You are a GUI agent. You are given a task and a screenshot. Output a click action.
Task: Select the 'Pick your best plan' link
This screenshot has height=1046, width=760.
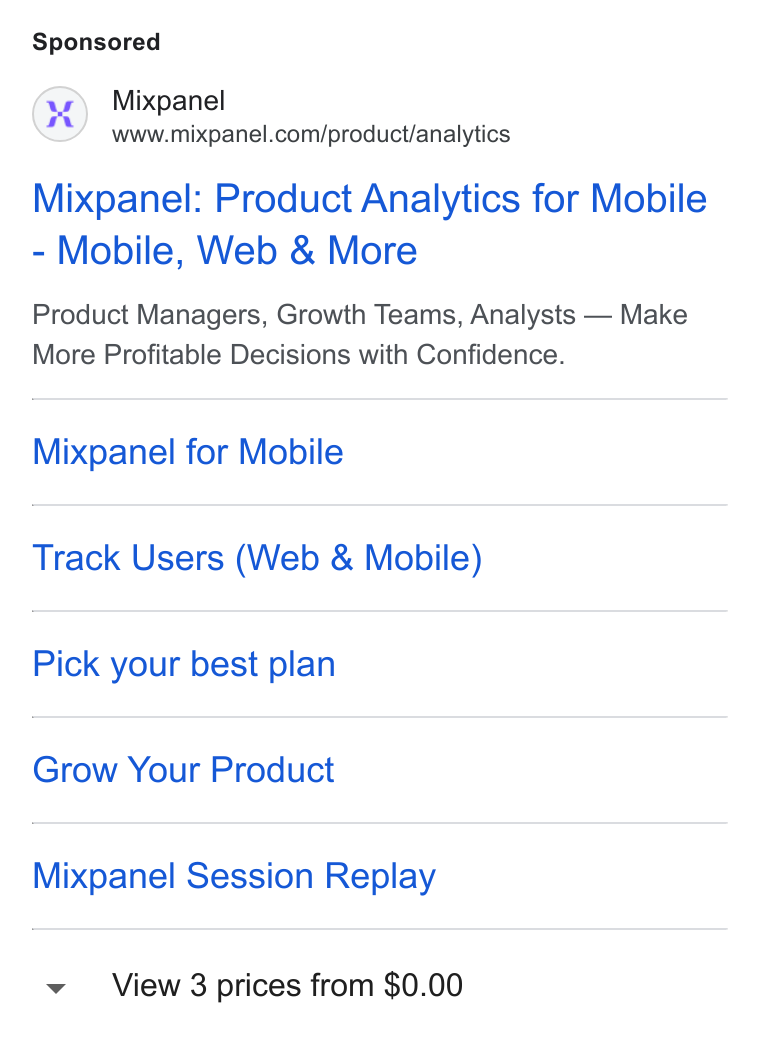point(183,664)
